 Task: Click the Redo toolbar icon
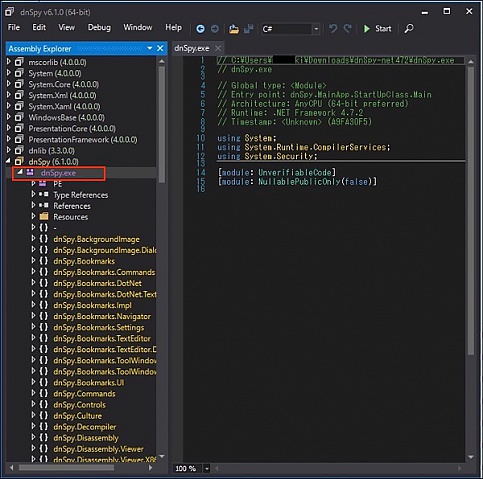(x=347, y=29)
